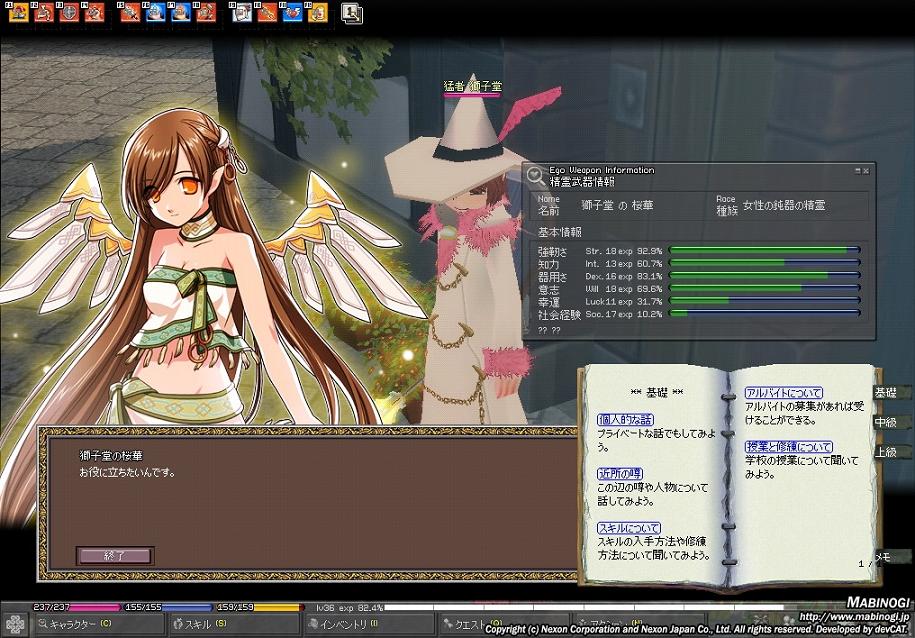Image resolution: width=915 pixels, height=638 pixels.
Task: Click the pink HP bar 237/237
Action: pyautogui.click(x=76, y=607)
